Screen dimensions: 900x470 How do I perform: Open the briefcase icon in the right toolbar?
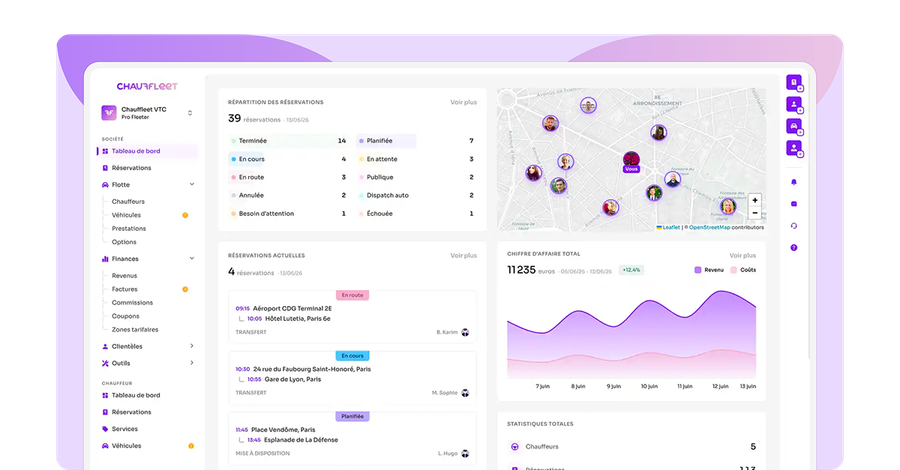click(x=794, y=204)
